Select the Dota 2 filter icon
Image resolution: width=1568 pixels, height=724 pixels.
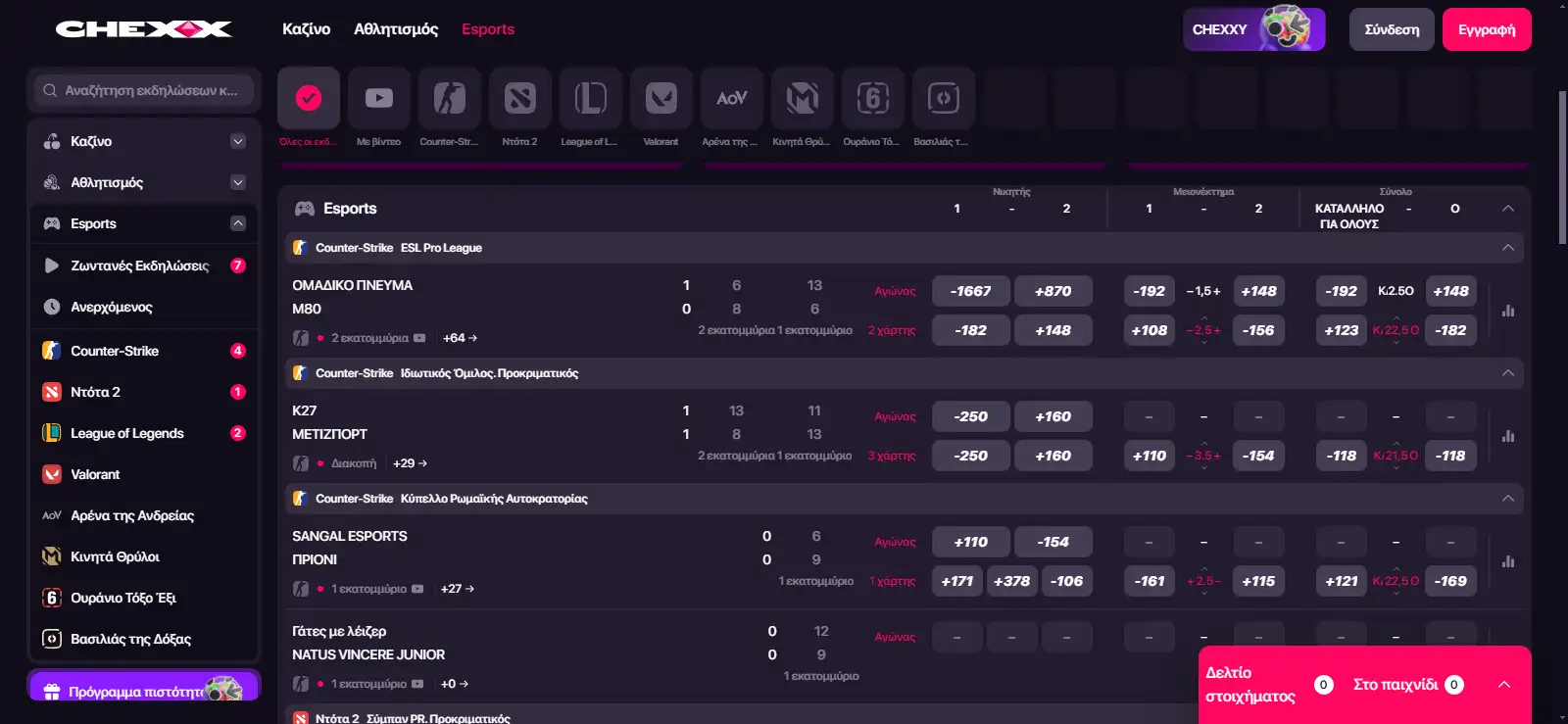click(x=520, y=98)
